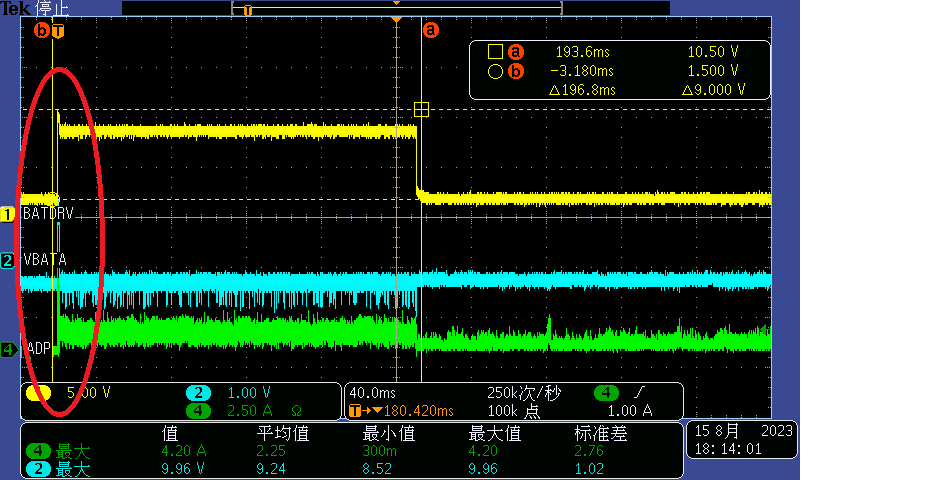950x480 pixels.
Task: Click the circle cursor b symbol in readout
Action: click(495, 72)
